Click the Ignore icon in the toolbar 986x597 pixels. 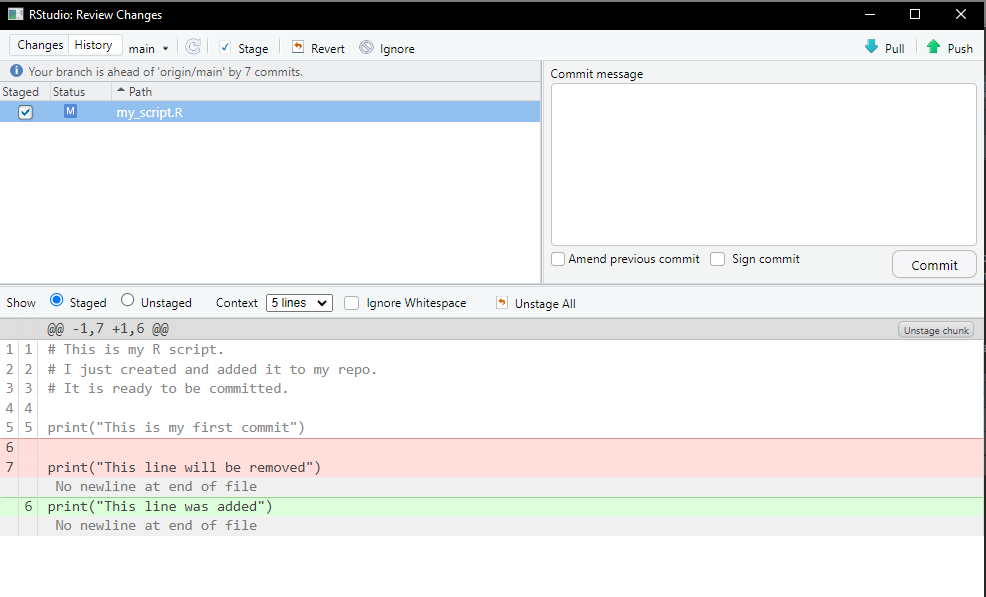366,48
